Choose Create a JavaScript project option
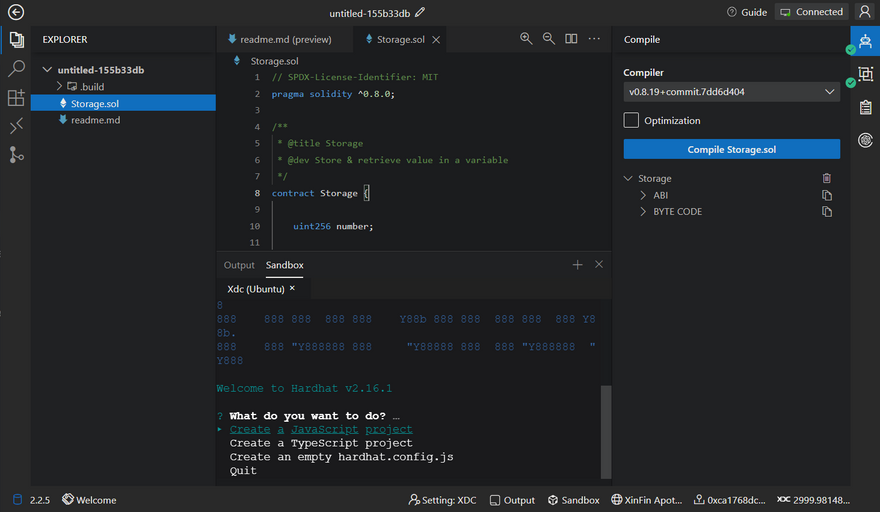The width and height of the screenshot is (880, 512). pos(321,429)
